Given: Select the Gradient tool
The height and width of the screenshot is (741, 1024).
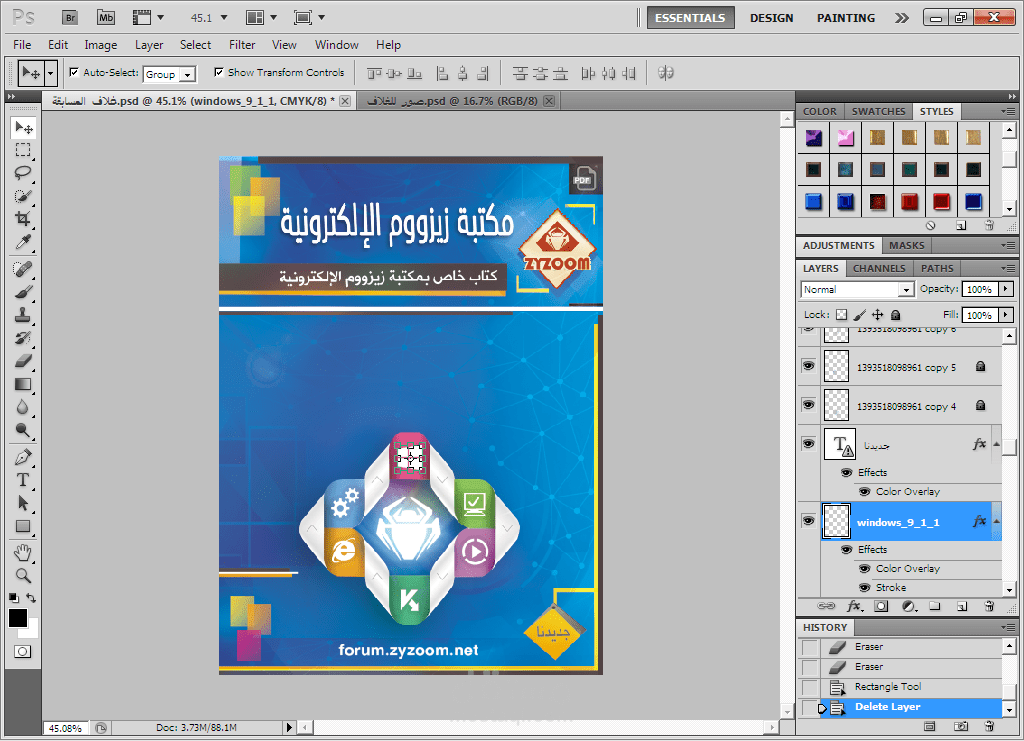Looking at the screenshot, I should tap(23, 384).
